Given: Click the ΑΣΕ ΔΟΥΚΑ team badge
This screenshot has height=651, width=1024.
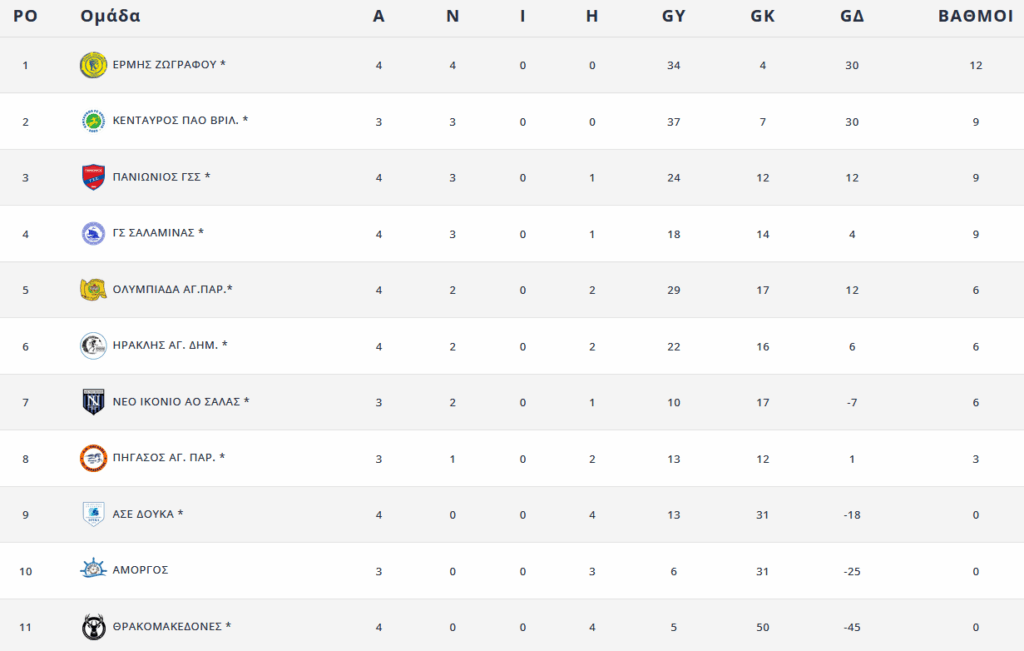Looking at the screenshot, I should tap(93, 515).
